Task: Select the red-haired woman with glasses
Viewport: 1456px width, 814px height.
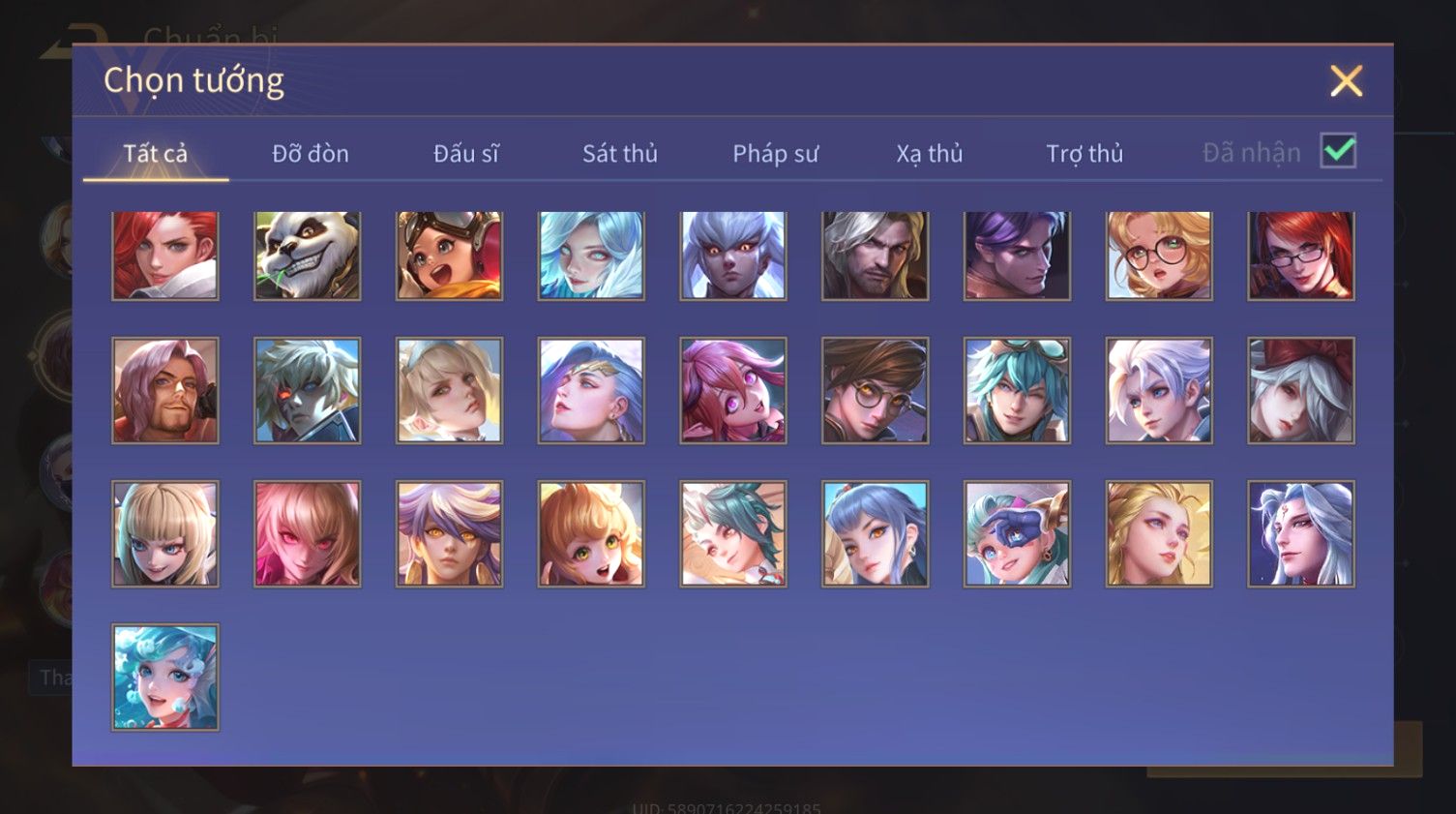Action: coord(1301,256)
